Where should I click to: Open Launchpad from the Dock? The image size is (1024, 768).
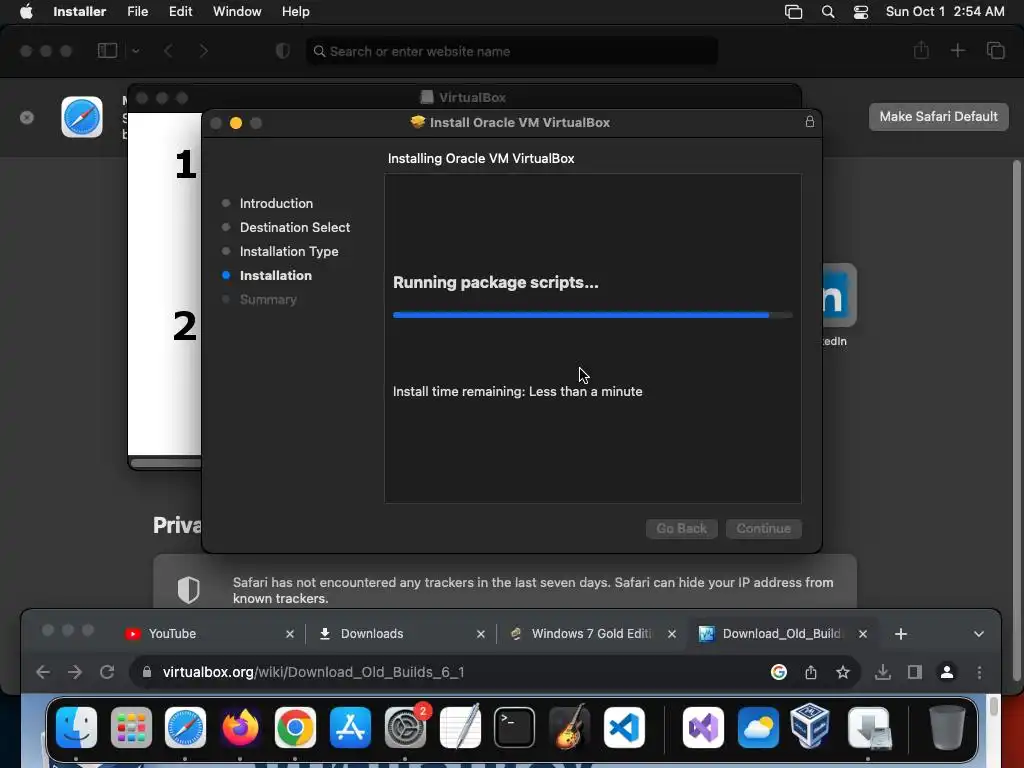(x=131, y=727)
